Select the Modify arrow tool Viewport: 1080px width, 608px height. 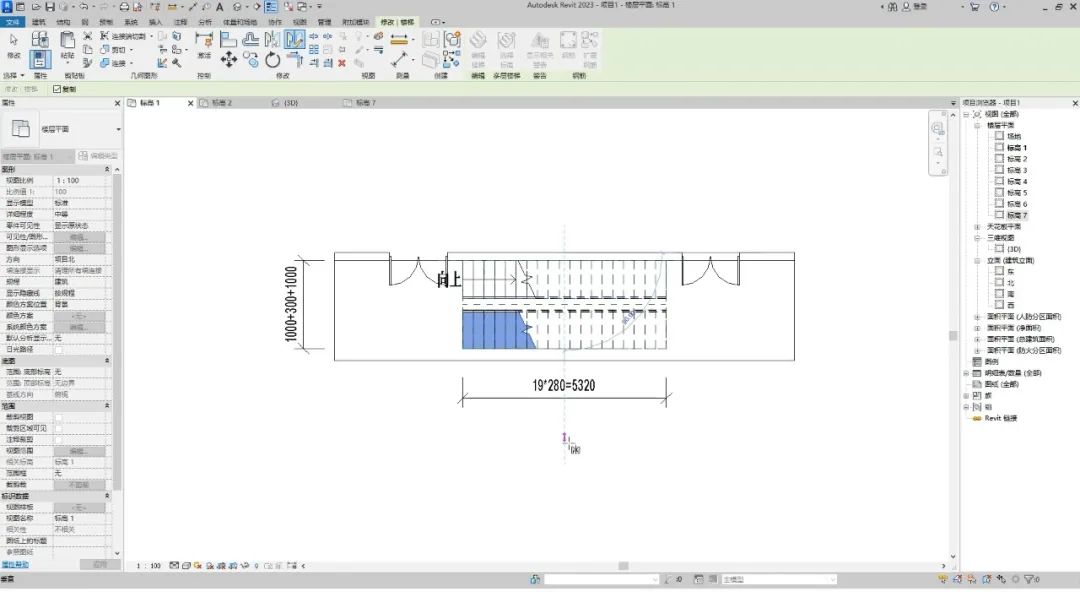pos(14,41)
